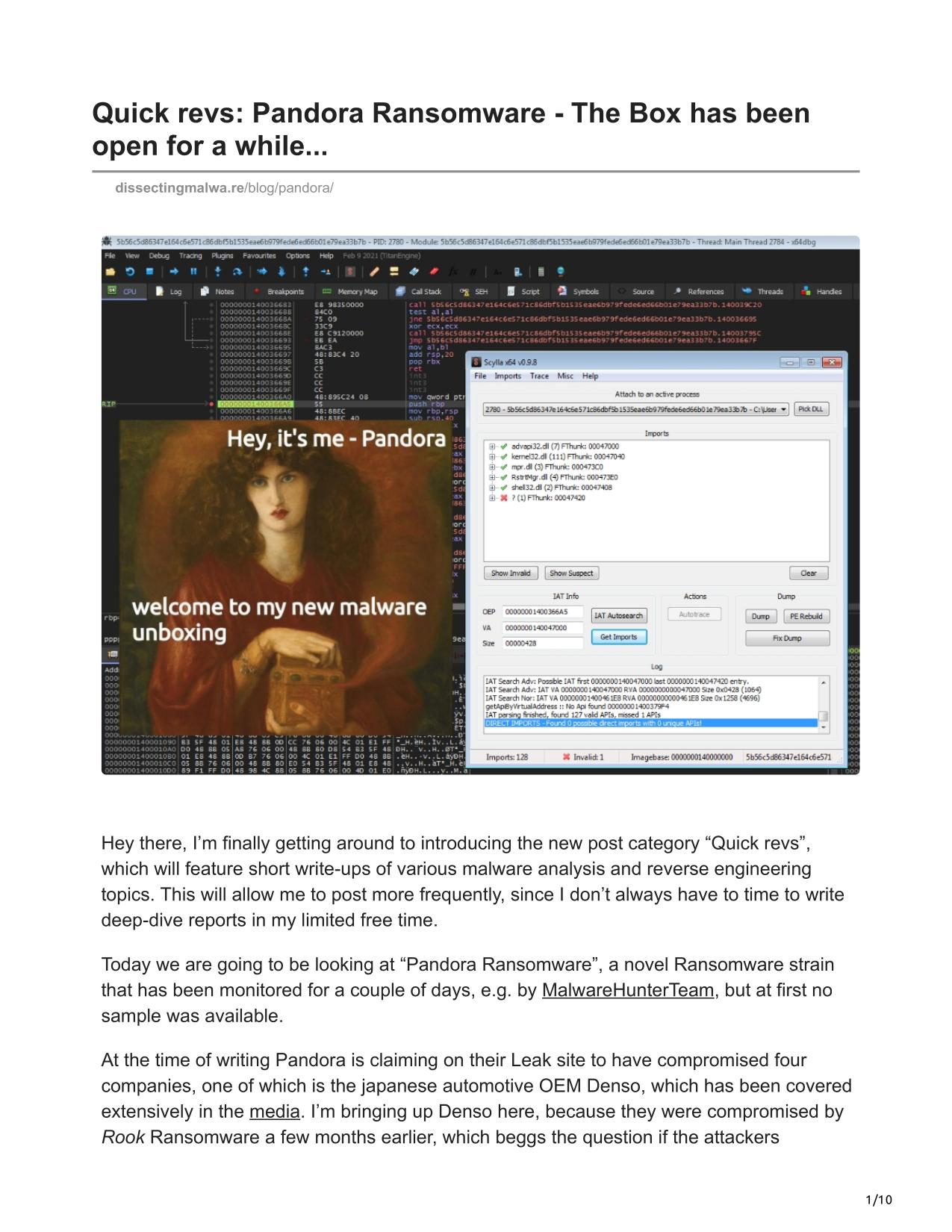Image resolution: width=952 pixels, height=1232 pixels.
Task: Click the Scylla logo icon in title bar
Action: click(476, 362)
